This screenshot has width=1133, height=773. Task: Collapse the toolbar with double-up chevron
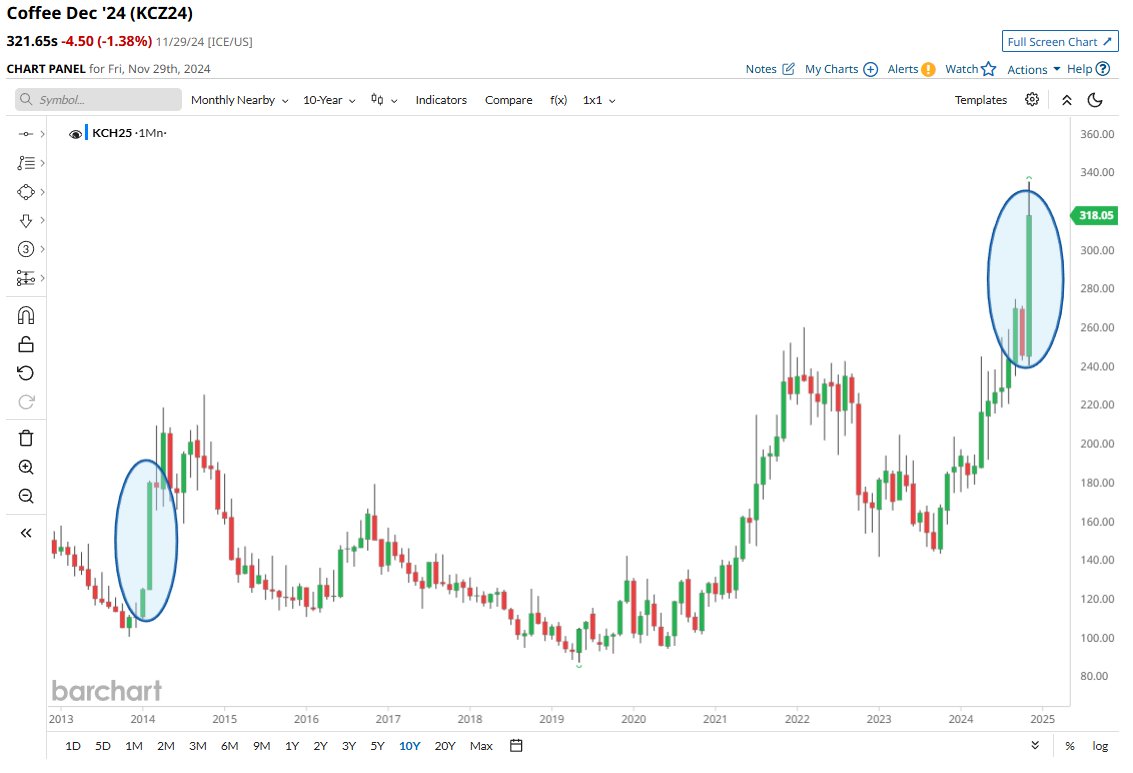(1067, 100)
